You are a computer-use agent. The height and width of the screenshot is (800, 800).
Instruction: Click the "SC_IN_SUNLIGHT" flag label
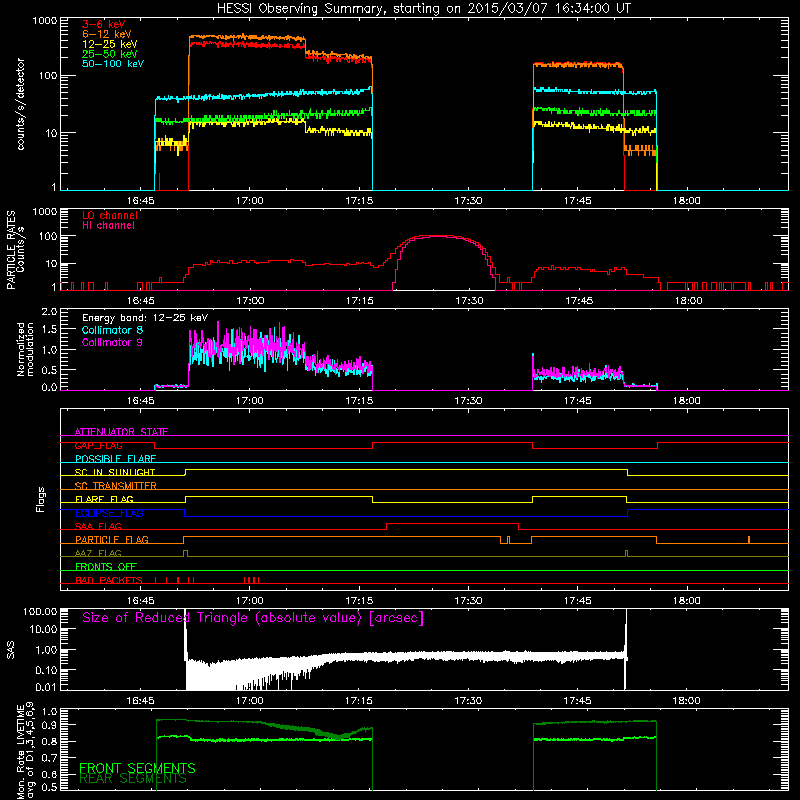point(115,472)
